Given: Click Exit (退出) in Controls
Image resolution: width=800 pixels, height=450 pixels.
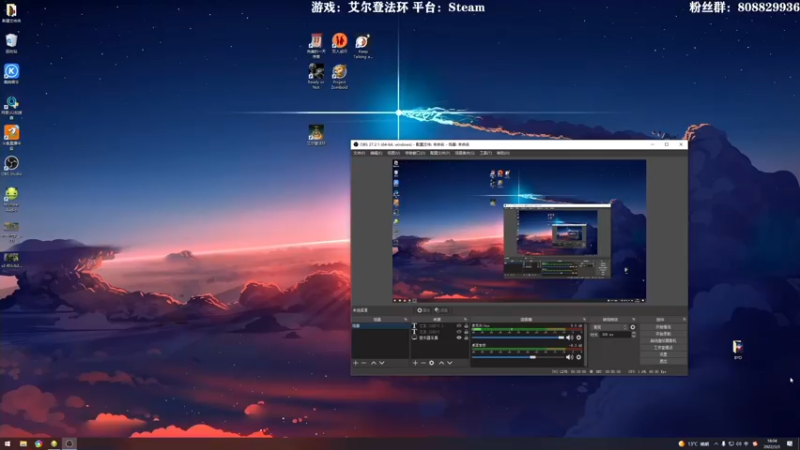Looking at the screenshot, I should tap(663, 361).
